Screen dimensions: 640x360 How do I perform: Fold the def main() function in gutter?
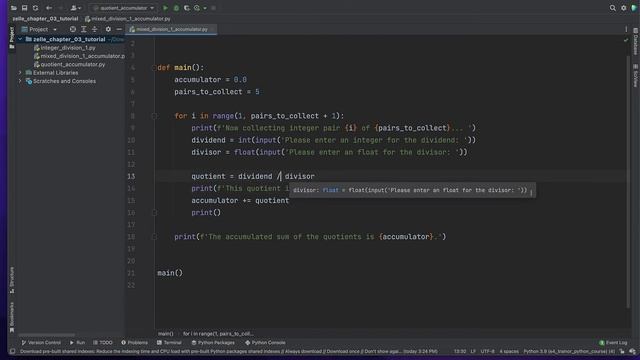[x=154, y=68]
